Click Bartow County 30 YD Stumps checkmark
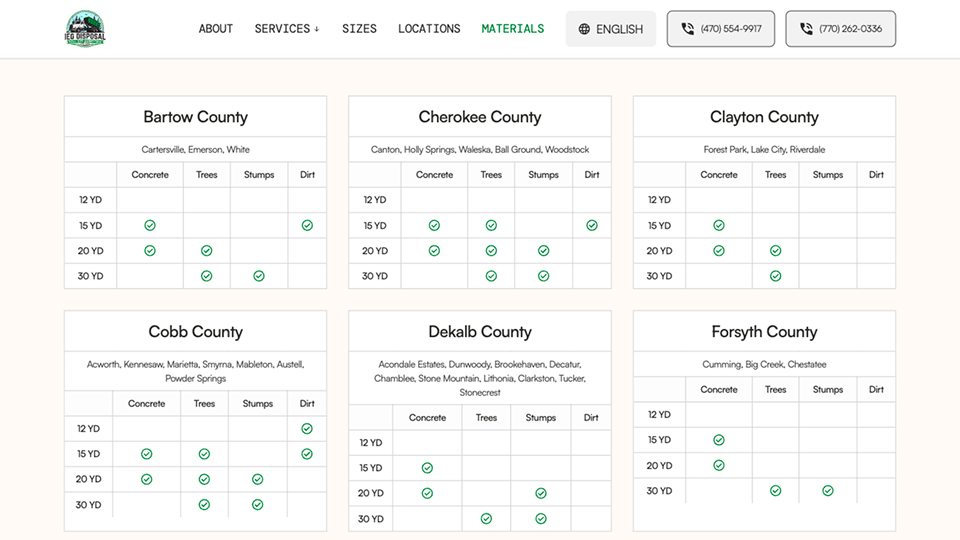This screenshot has height=540, width=960. pyautogui.click(x=259, y=276)
